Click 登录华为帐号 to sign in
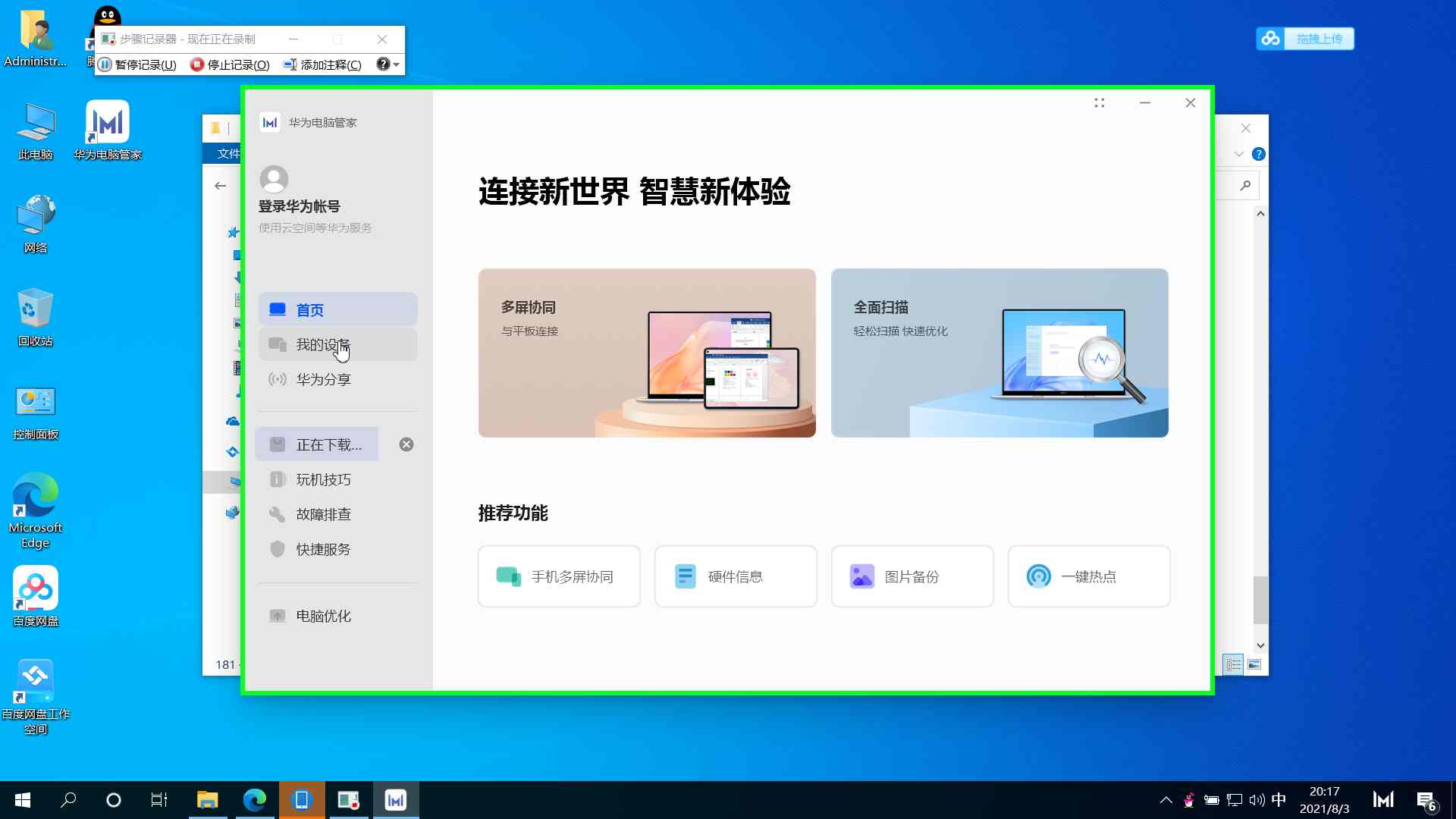Viewport: 1456px width, 819px height. pyautogui.click(x=298, y=206)
